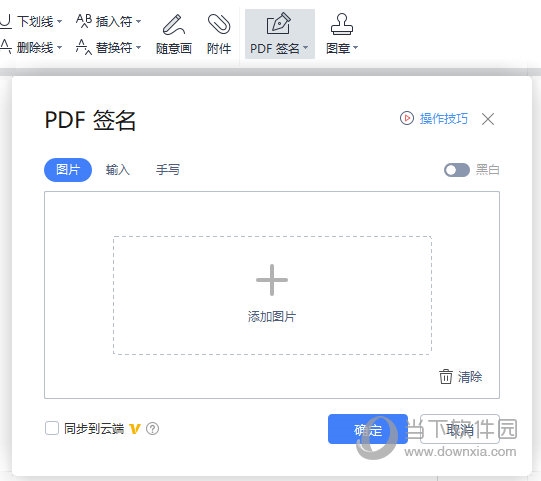Click the plus icon to add image
The height and width of the screenshot is (481, 541).
272,280
